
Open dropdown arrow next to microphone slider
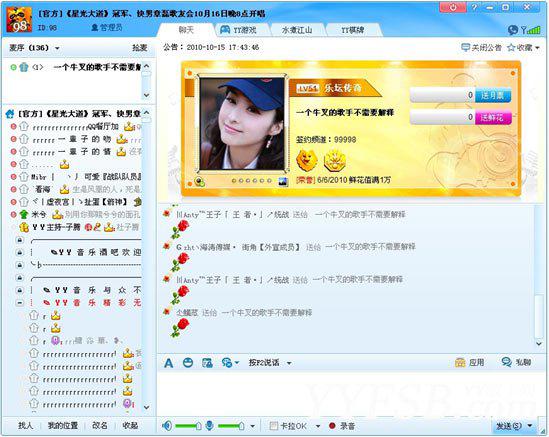(252, 426)
